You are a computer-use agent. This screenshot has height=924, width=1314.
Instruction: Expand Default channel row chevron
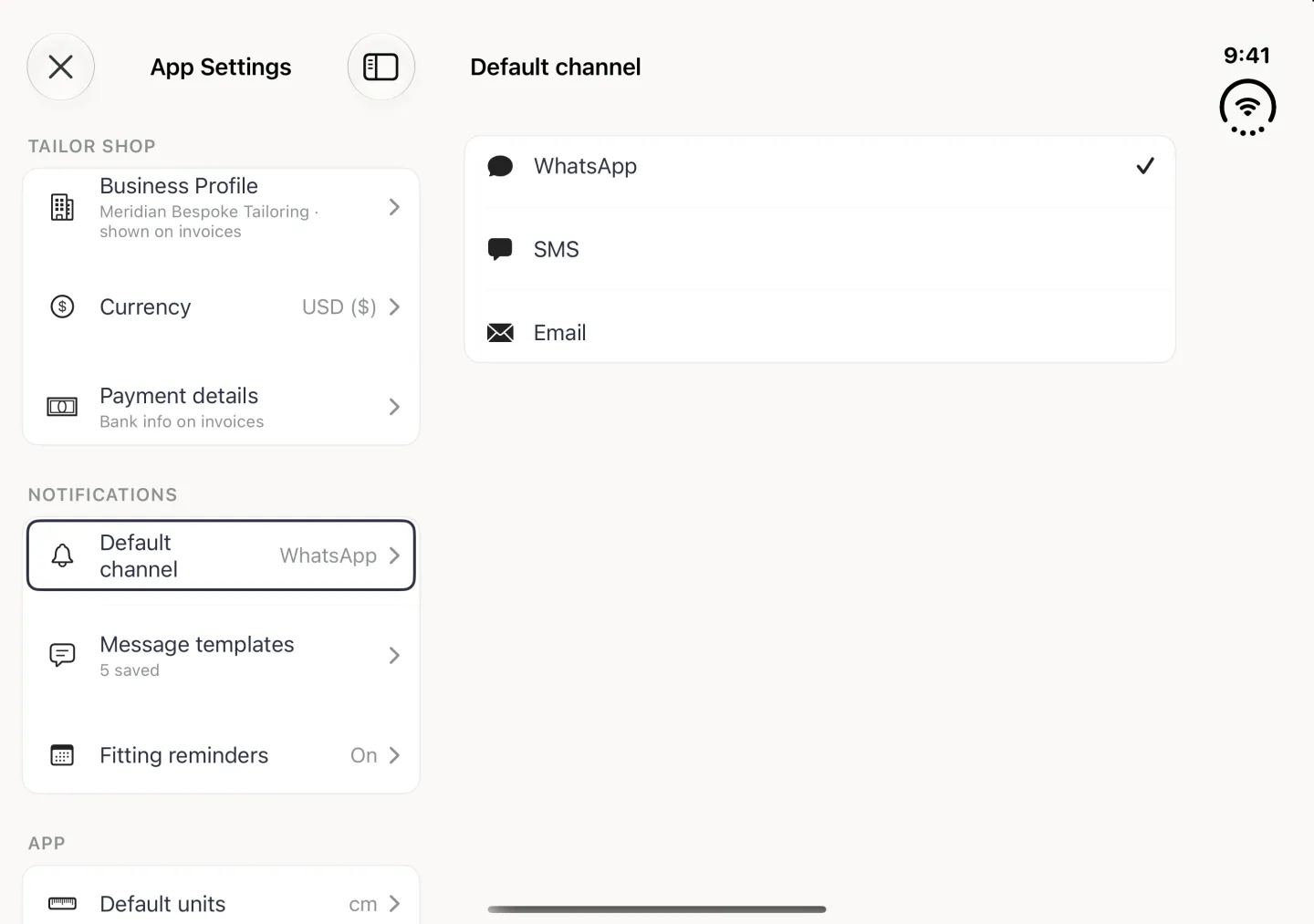[394, 555]
